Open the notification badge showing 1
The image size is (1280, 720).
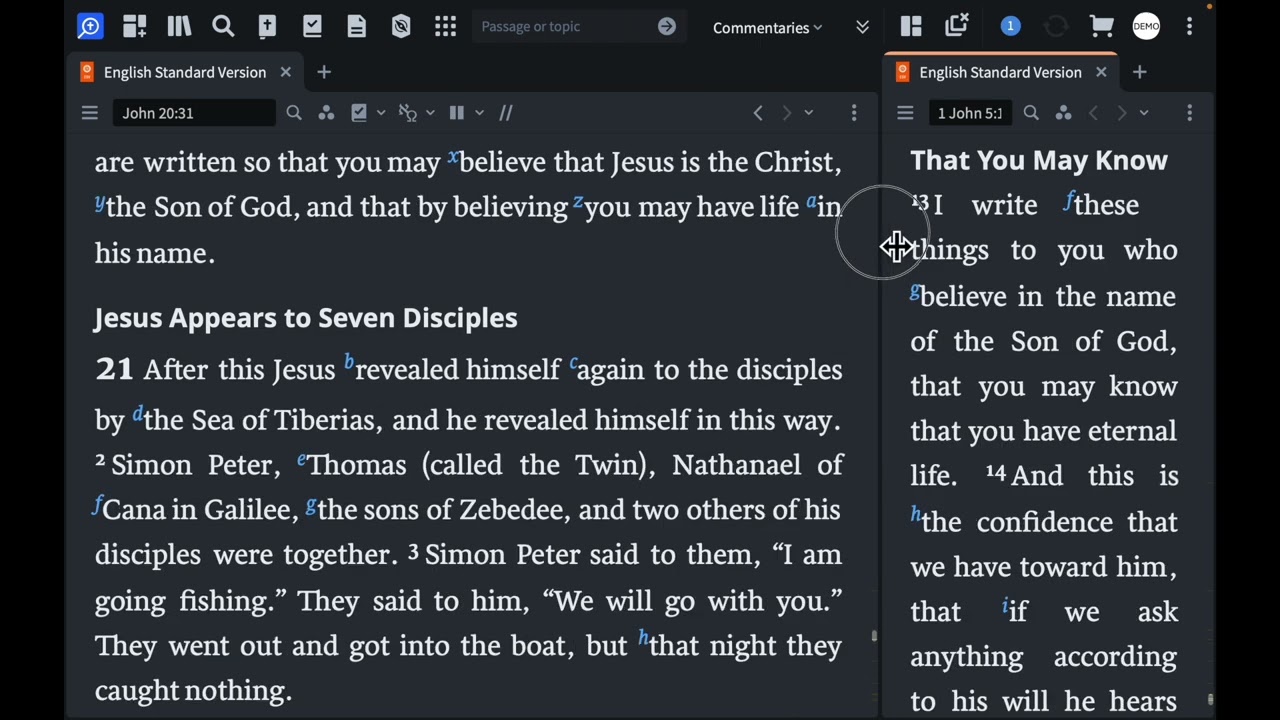[x=1010, y=27]
